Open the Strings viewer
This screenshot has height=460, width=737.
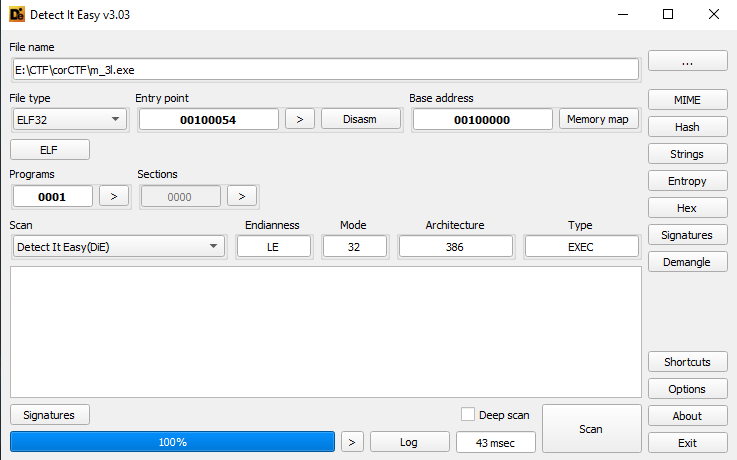coord(687,154)
